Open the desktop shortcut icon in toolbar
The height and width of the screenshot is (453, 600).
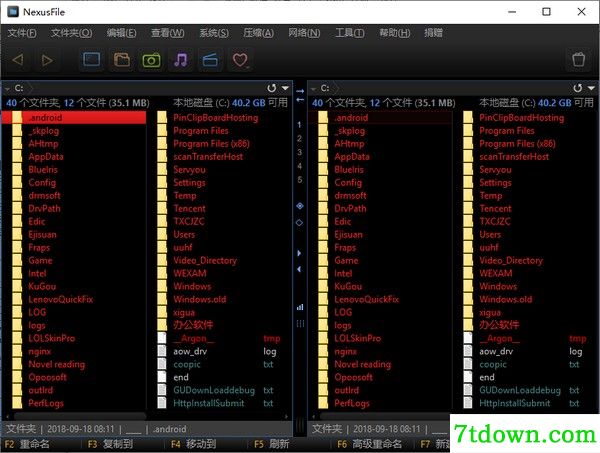(92, 60)
